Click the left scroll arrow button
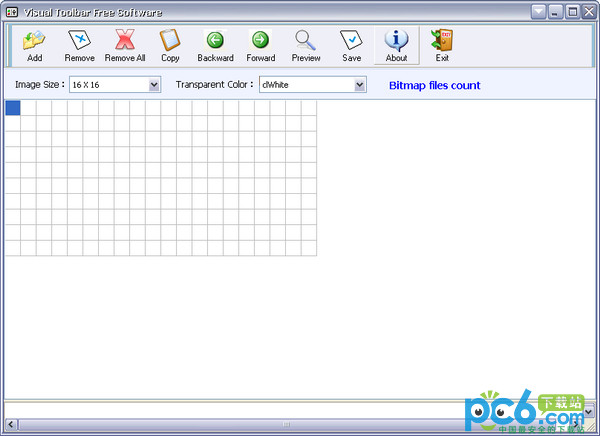Viewport: 600px width, 436px height. coord(11,424)
